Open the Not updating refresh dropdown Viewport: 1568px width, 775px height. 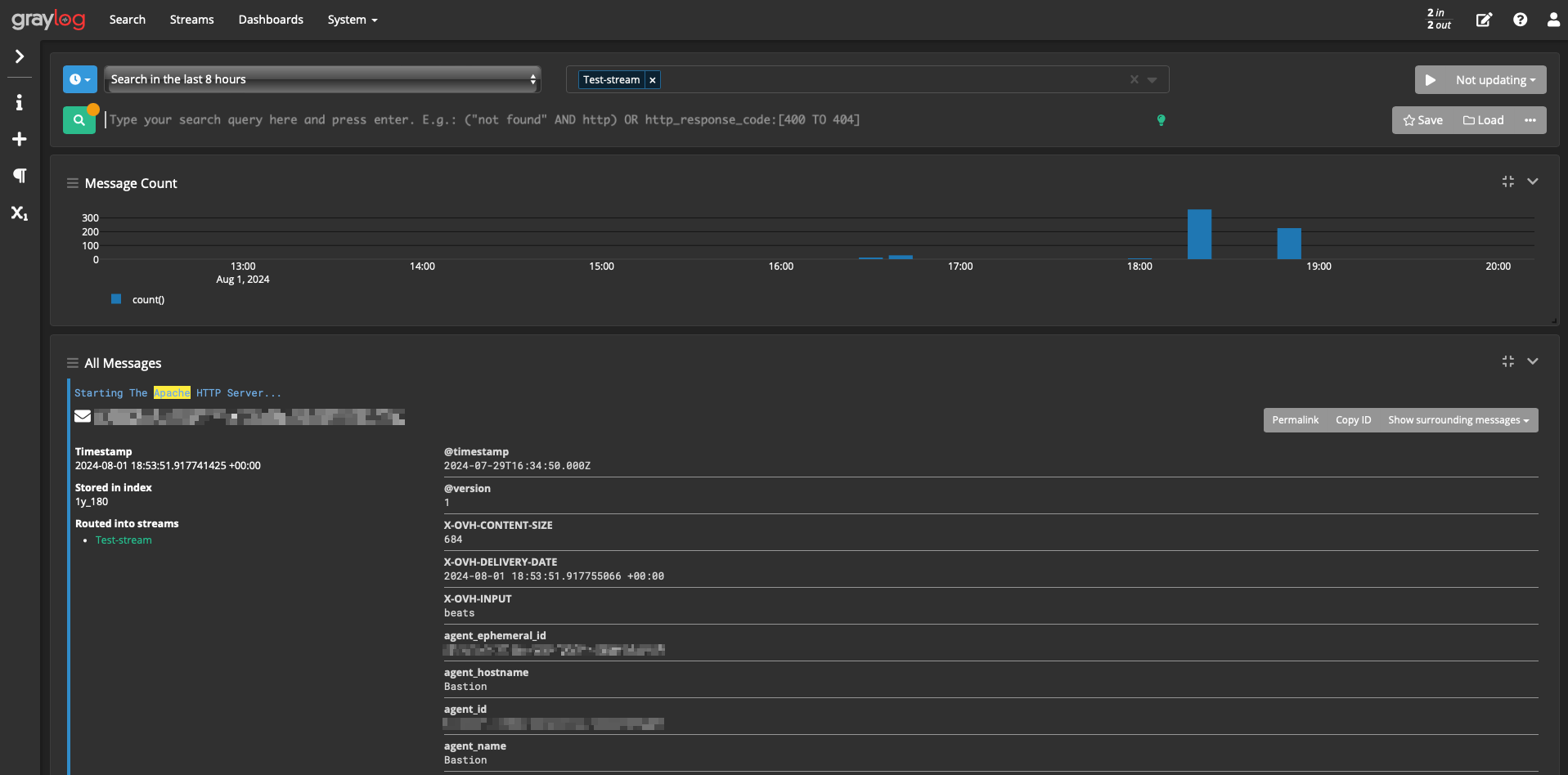1495,80
